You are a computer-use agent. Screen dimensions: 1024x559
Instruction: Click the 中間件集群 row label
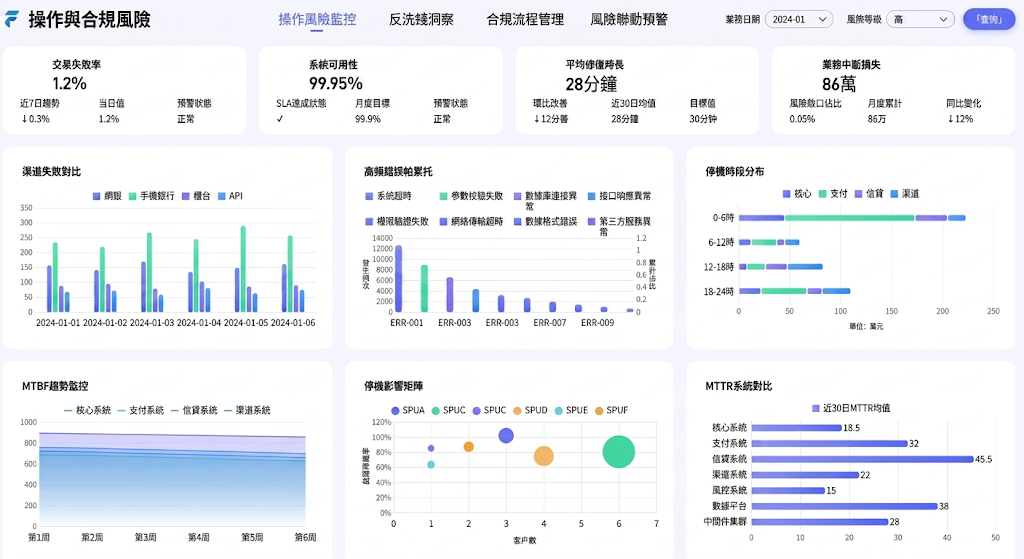[x=725, y=522]
